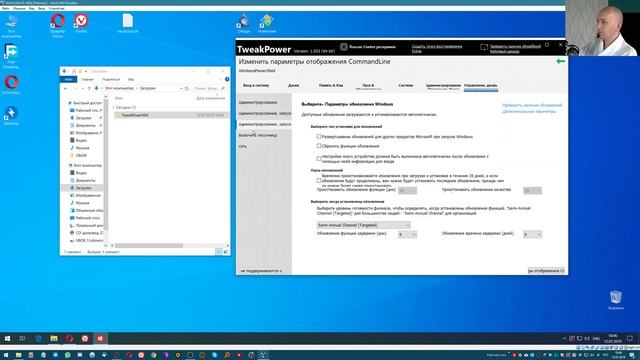
Task: Open Explorer help question mark icon
Action: click(227, 79)
